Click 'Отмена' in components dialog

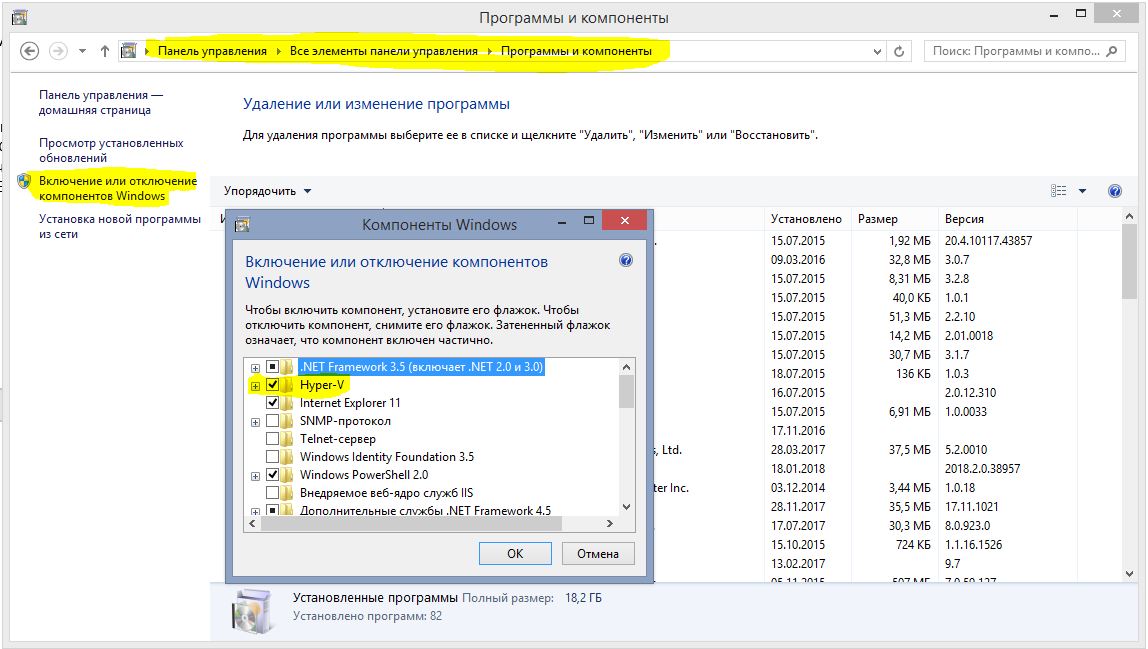coord(598,554)
